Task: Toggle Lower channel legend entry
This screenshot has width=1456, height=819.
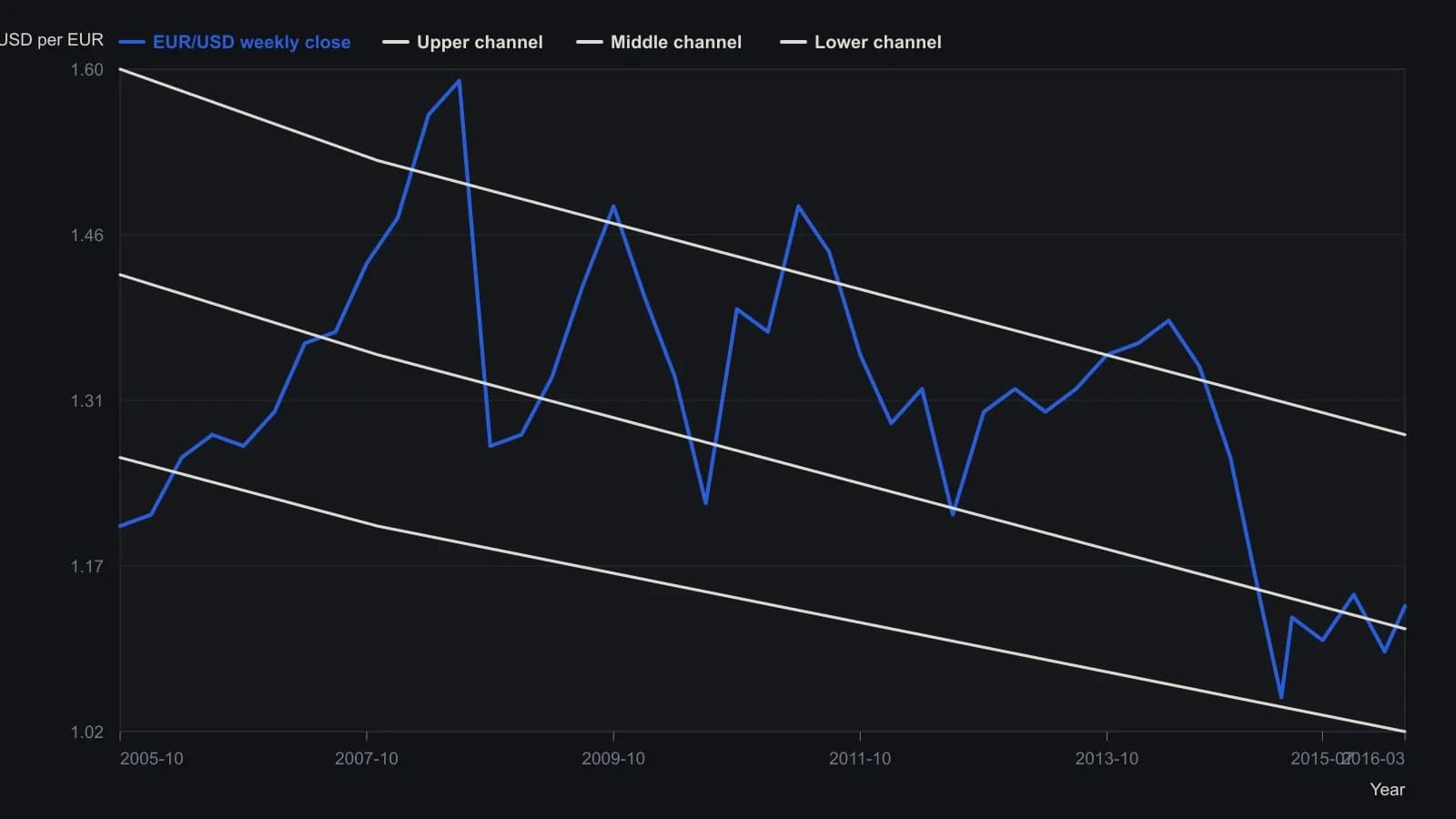Action: (x=861, y=42)
